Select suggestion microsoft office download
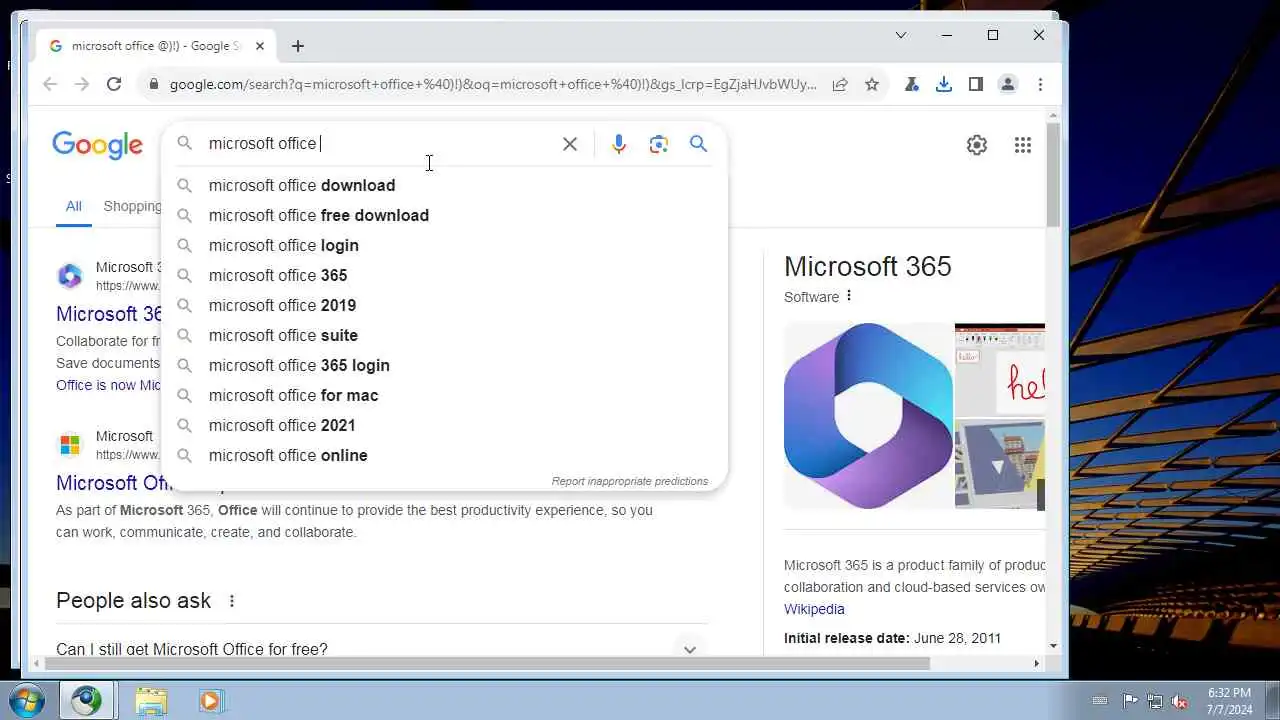The width and height of the screenshot is (1280, 720). pos(444,185)
